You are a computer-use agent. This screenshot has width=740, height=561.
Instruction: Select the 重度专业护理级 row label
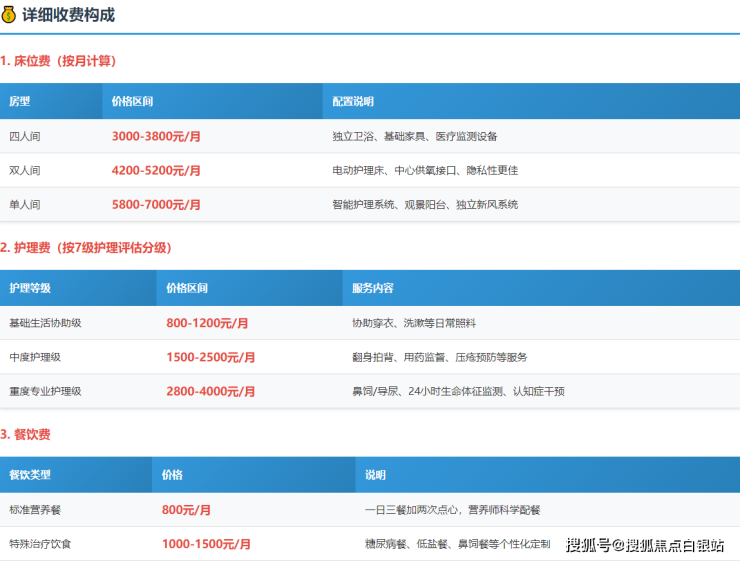pos(45,391)
